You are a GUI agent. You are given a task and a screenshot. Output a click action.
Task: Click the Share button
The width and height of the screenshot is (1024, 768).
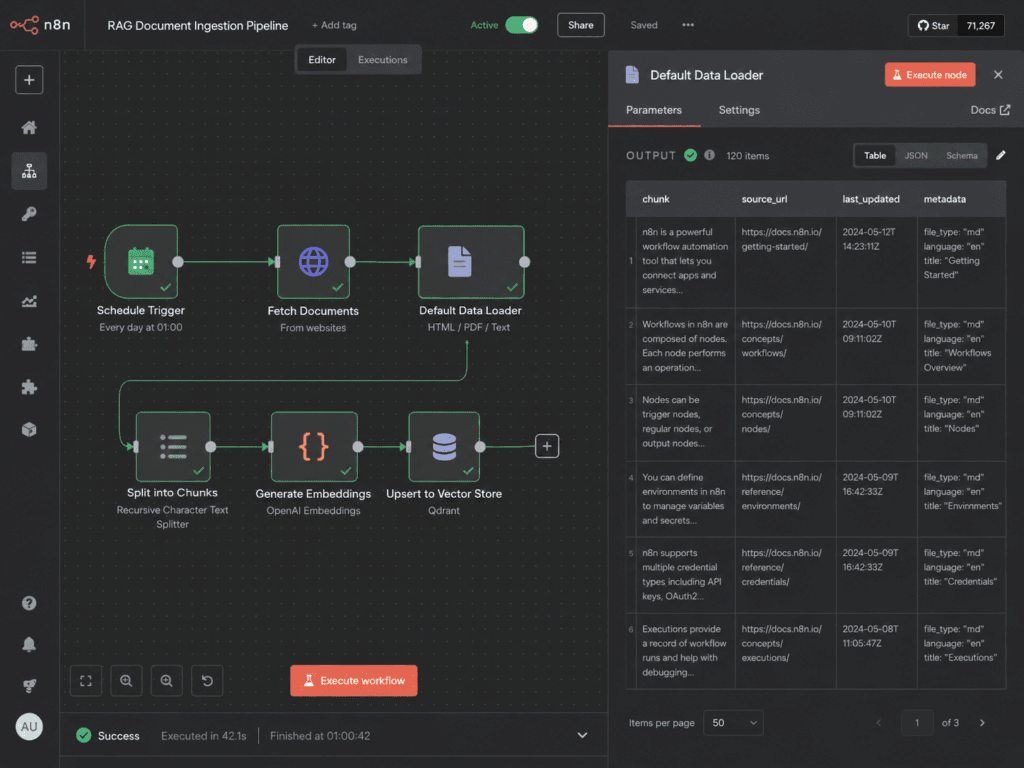[x=581, y=25]
